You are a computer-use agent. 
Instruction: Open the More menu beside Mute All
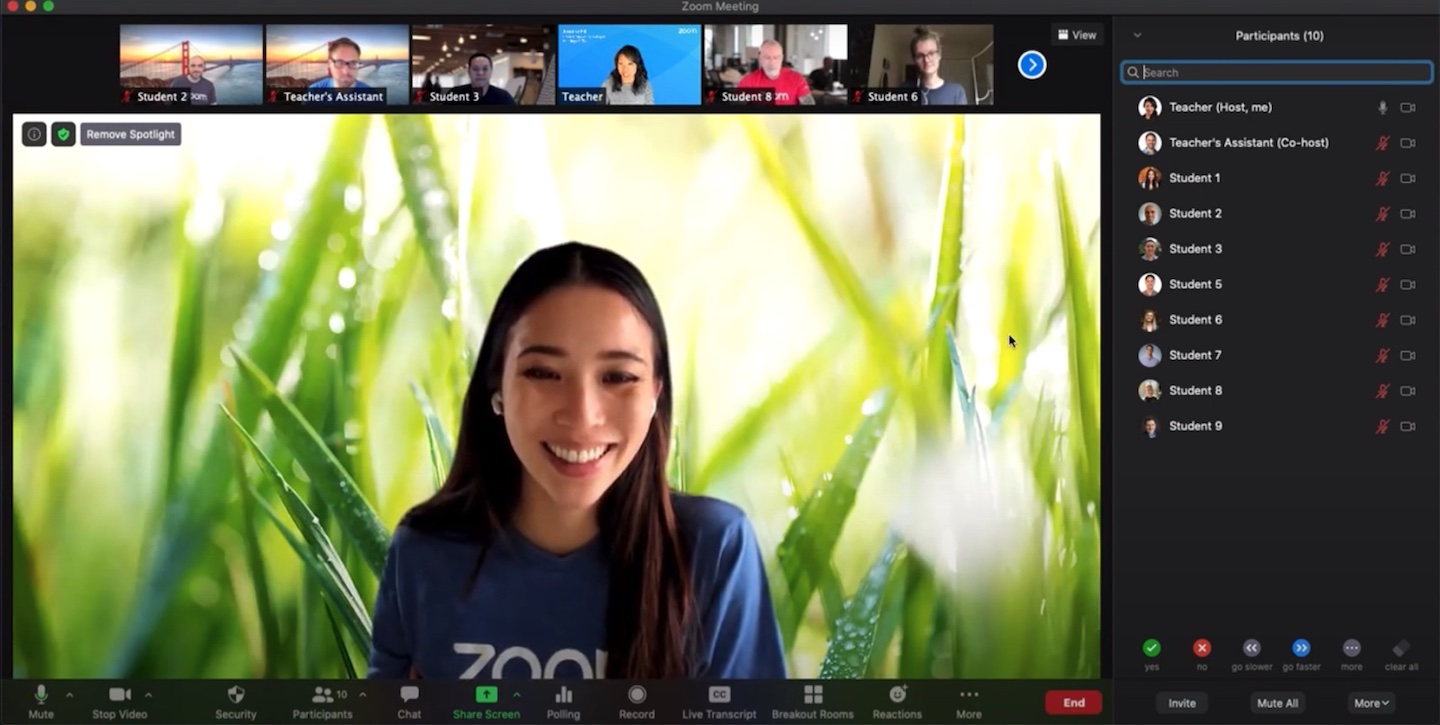point(1370,703)
